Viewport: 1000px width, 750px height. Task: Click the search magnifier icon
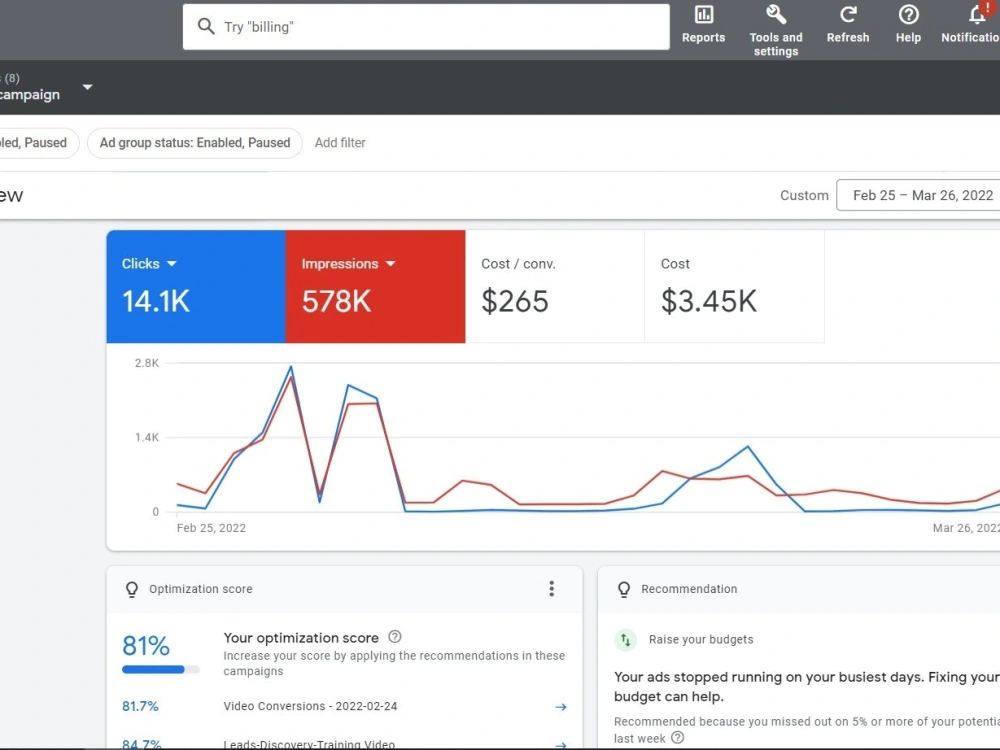pyautogui.click(x=206, y=27)
